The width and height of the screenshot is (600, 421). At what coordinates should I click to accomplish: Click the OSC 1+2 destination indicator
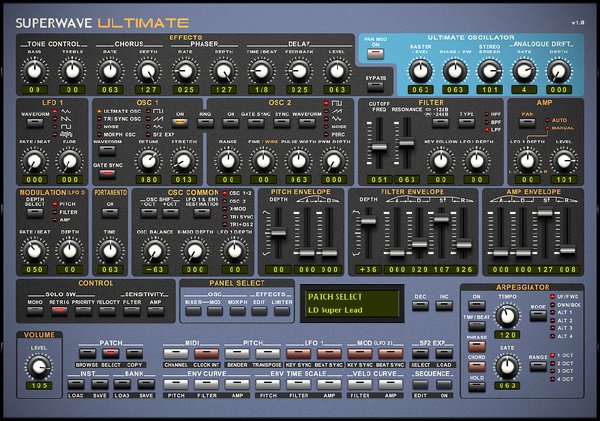[x=225, y=193]
